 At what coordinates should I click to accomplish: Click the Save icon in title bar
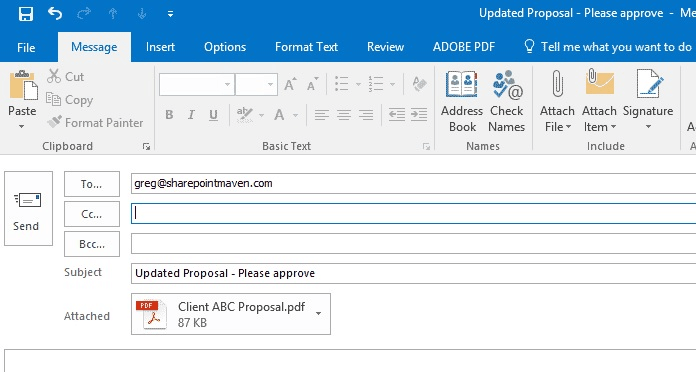click(x=26, y=14)
